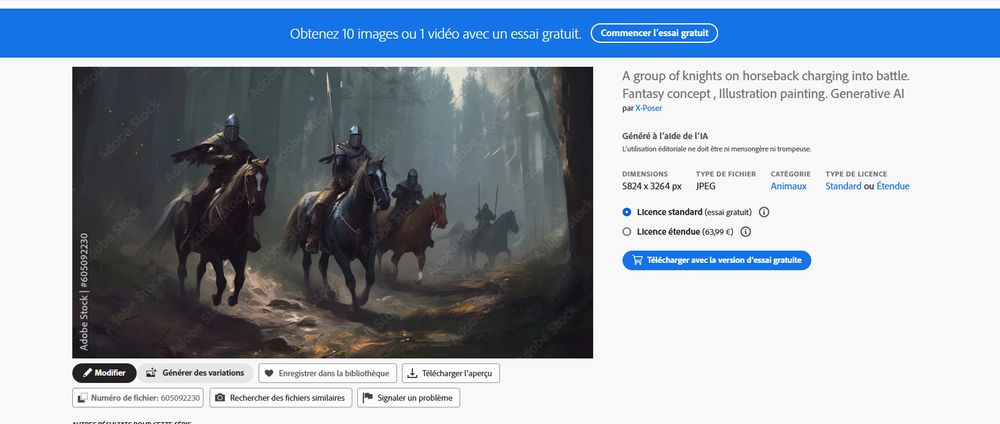Open the info icon next to Licence étendue

(x=746, y=232)
